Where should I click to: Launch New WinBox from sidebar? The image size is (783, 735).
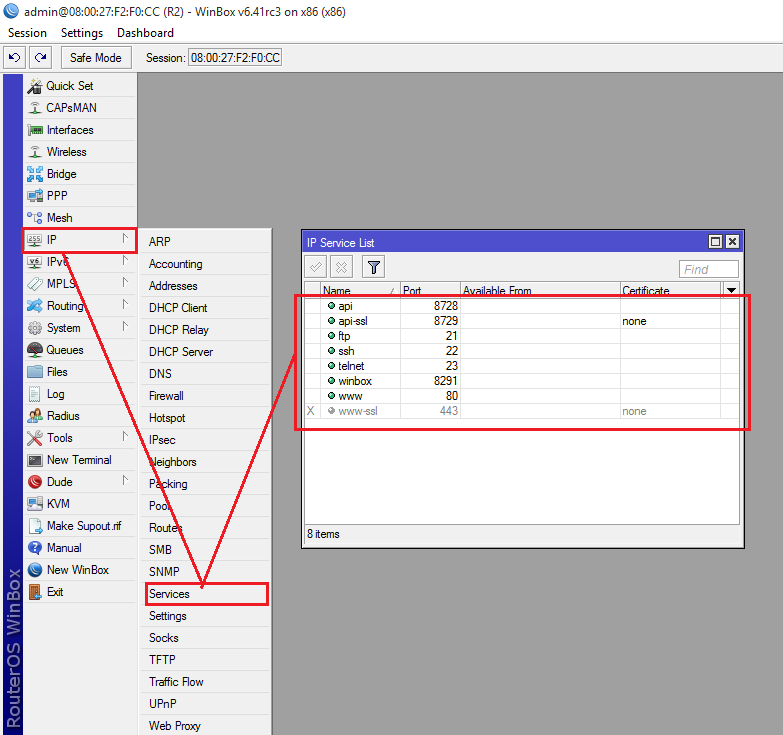pos(80,570)
